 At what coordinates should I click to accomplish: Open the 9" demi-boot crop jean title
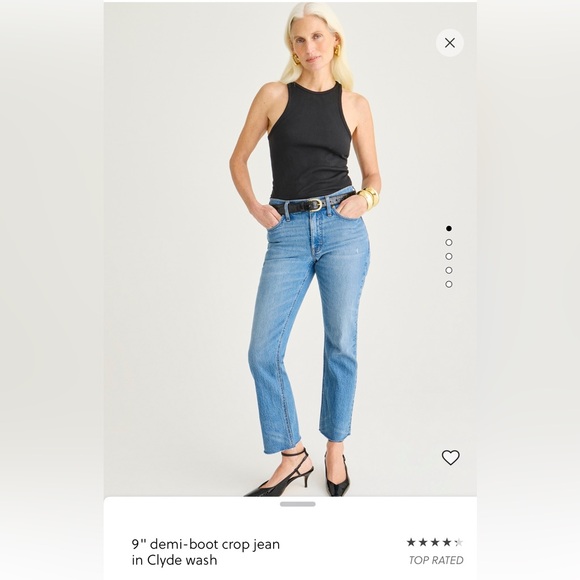click(206, 552)
